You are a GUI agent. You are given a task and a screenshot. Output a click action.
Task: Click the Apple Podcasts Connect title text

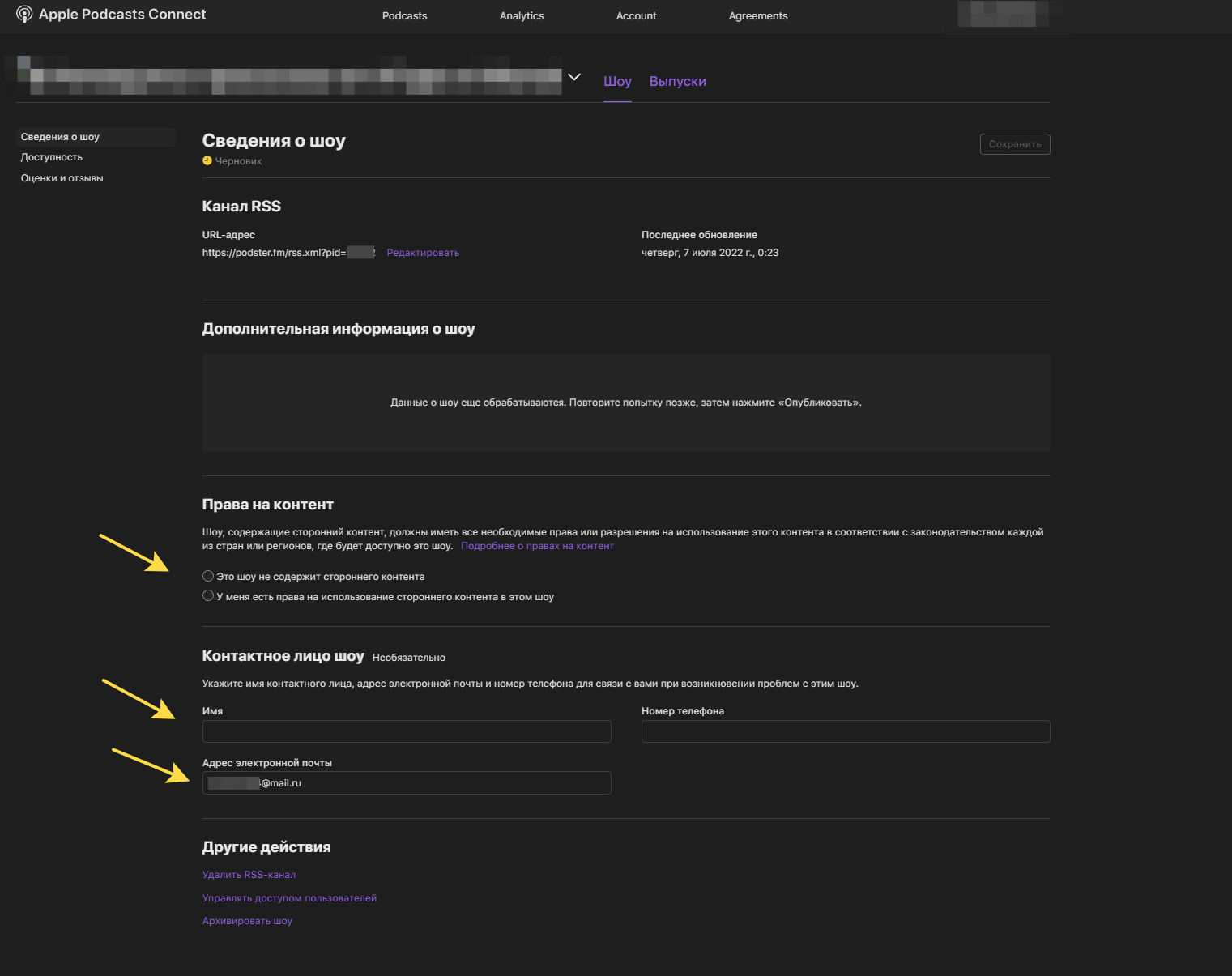coord(122,15)
